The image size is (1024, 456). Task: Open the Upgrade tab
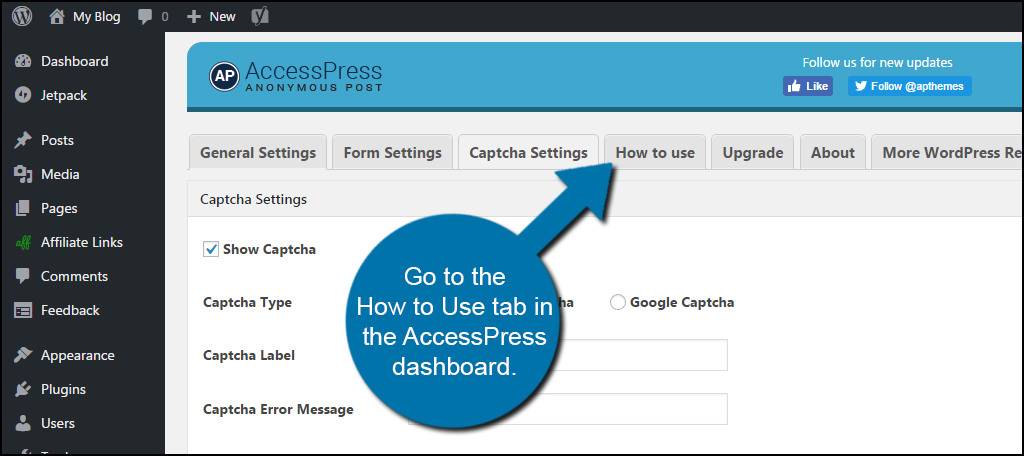[752, 152]
